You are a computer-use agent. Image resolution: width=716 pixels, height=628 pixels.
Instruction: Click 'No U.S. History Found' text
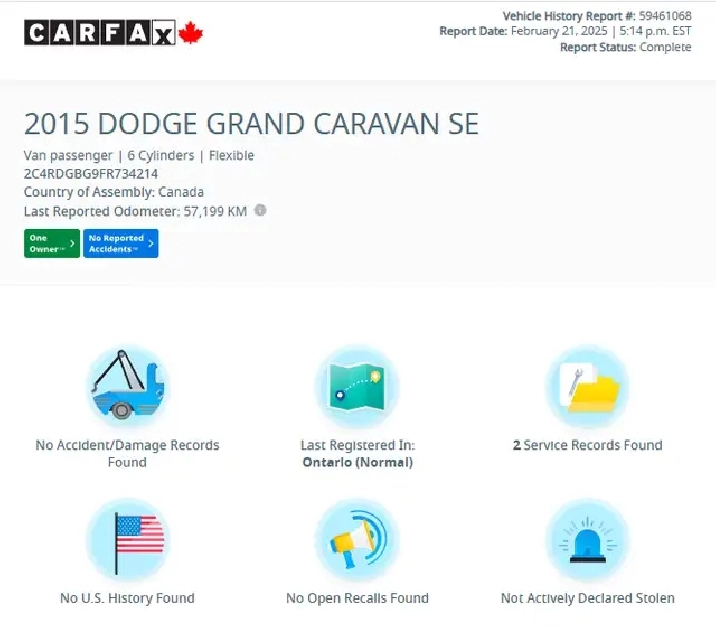point(127,598)
